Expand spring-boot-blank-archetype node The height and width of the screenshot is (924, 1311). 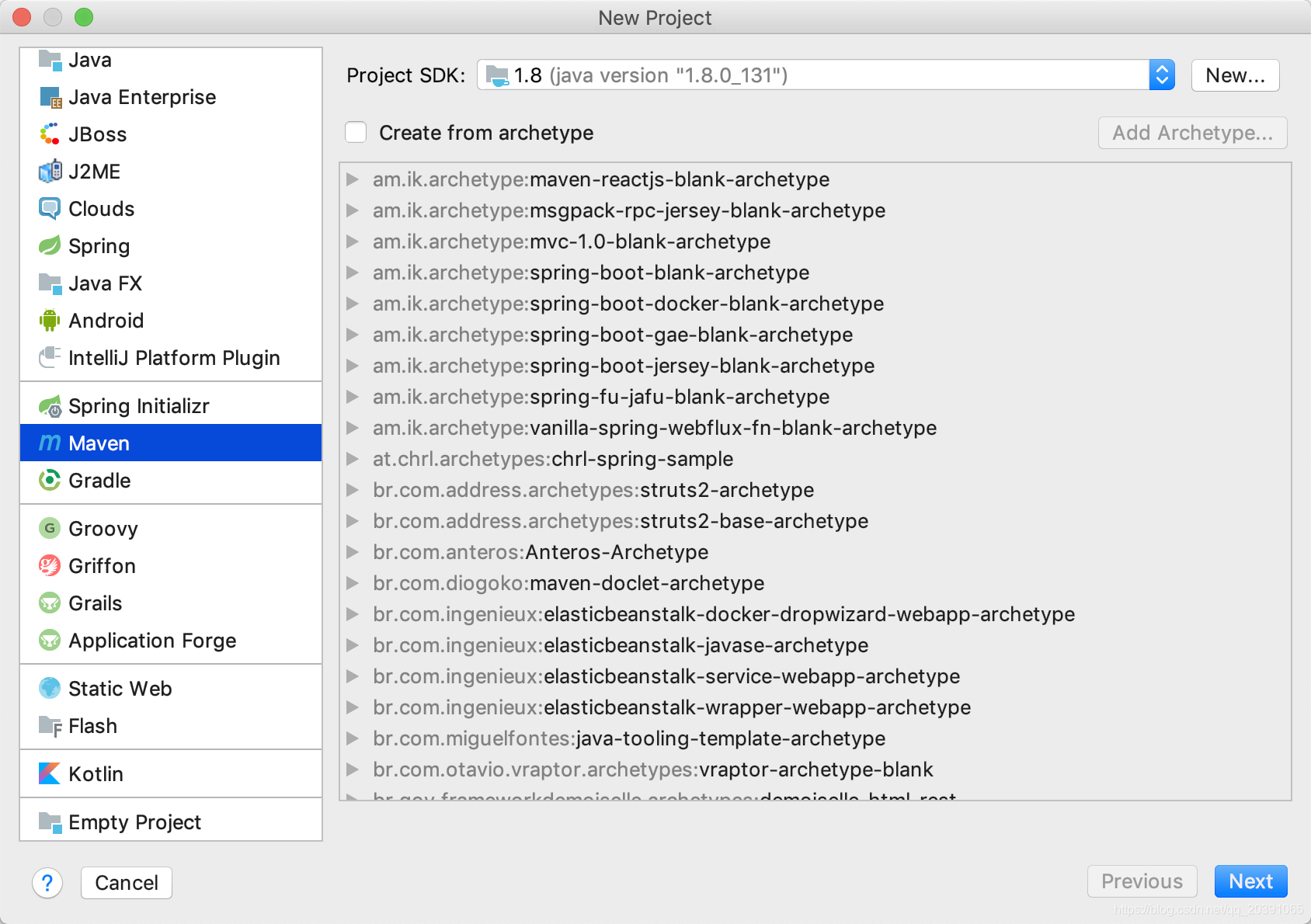[353, 273]
